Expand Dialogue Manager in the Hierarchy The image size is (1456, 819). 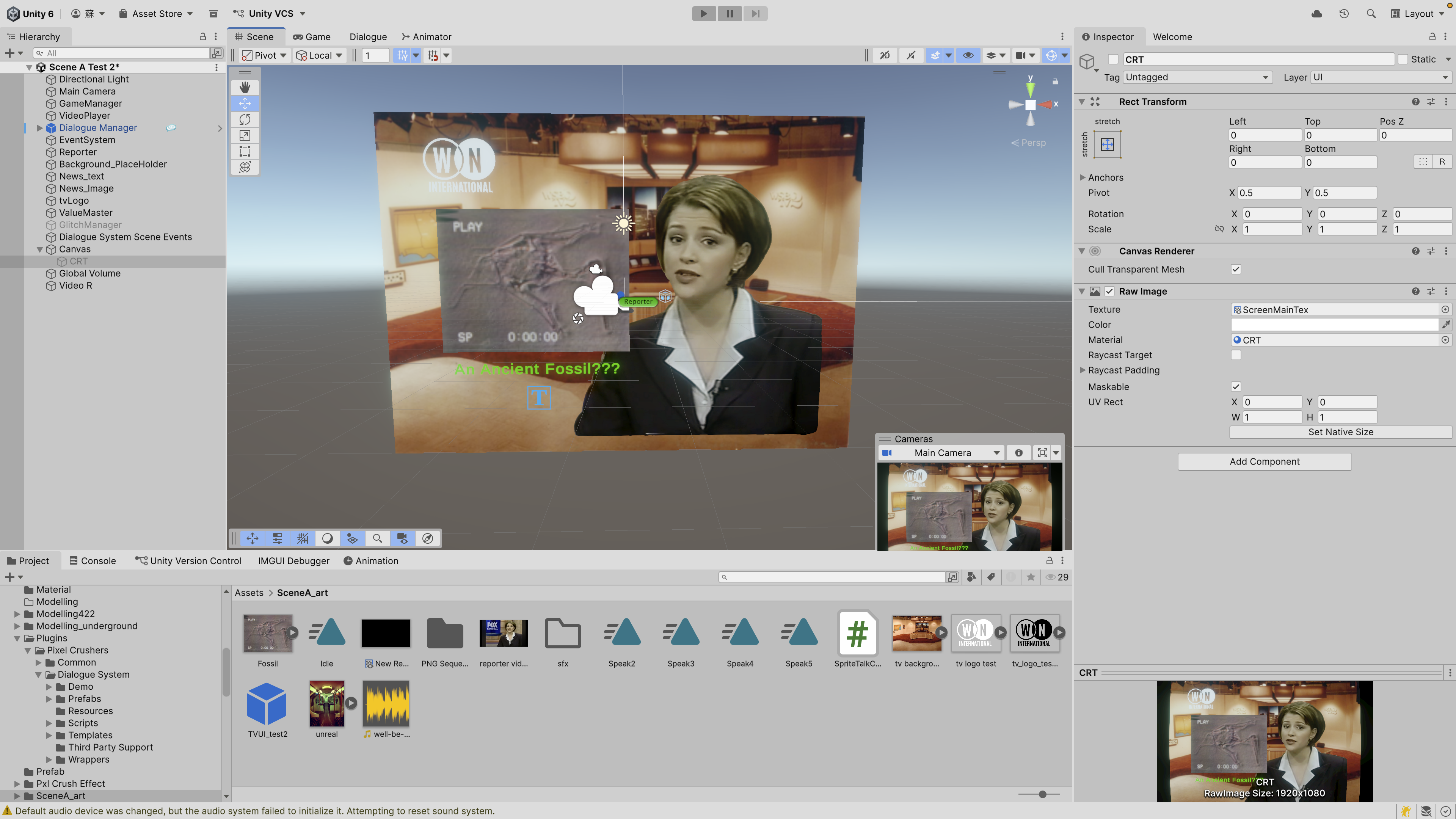39,128
